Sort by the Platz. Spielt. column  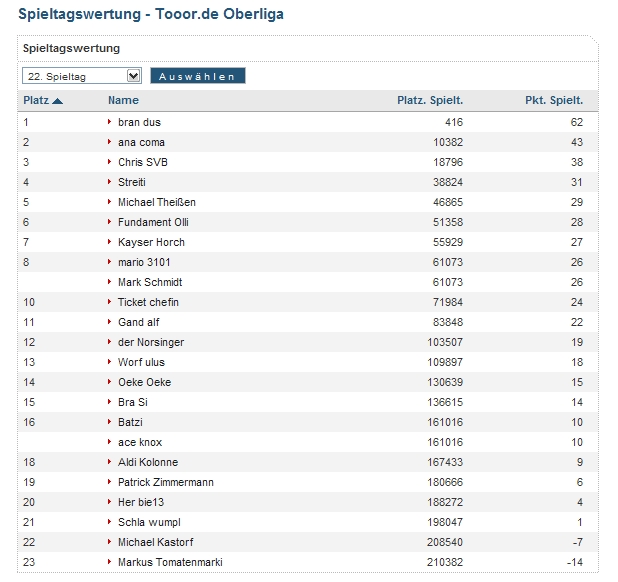tap(430, 100)
